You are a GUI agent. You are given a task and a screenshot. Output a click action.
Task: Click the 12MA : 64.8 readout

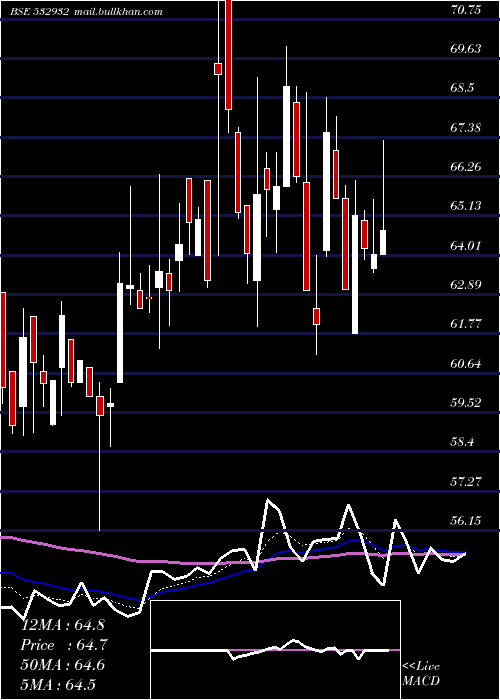click(x=62, y=625)
